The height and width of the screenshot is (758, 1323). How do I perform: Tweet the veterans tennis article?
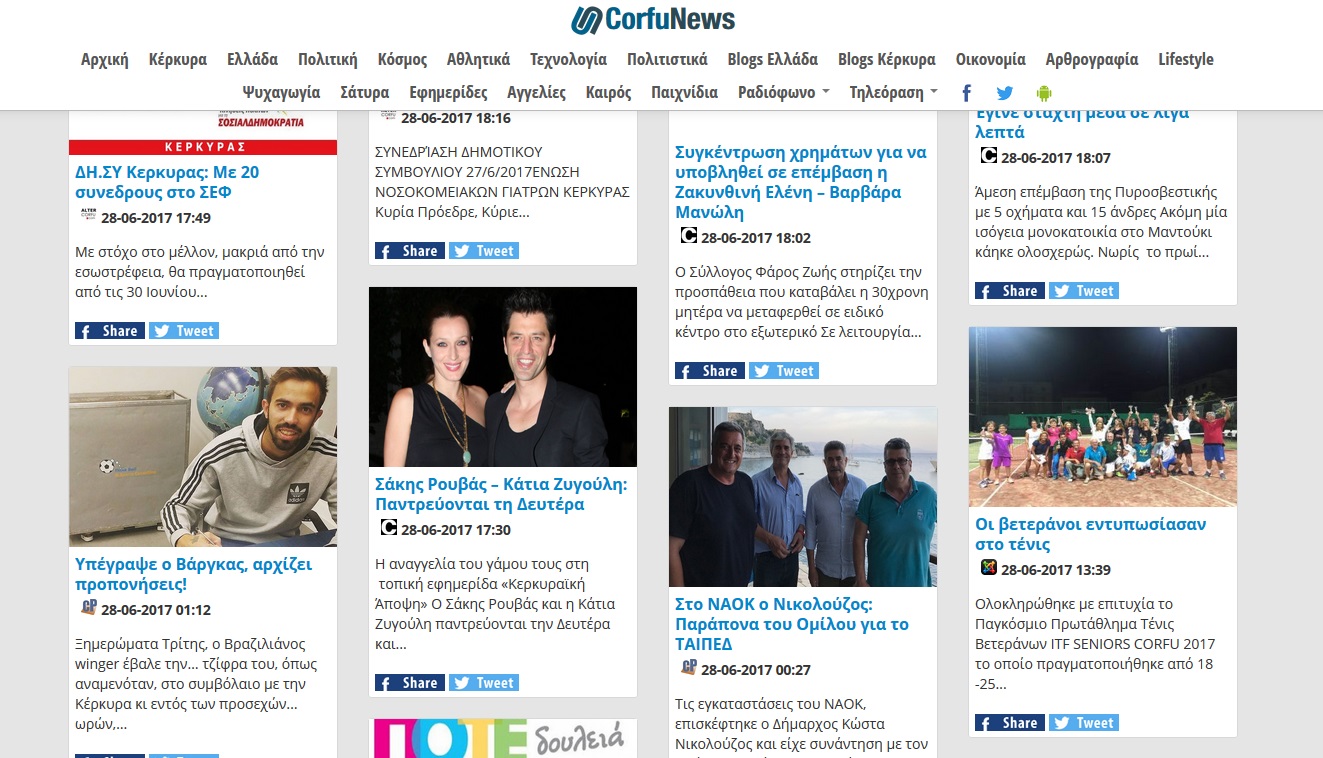click(1084, 723)
